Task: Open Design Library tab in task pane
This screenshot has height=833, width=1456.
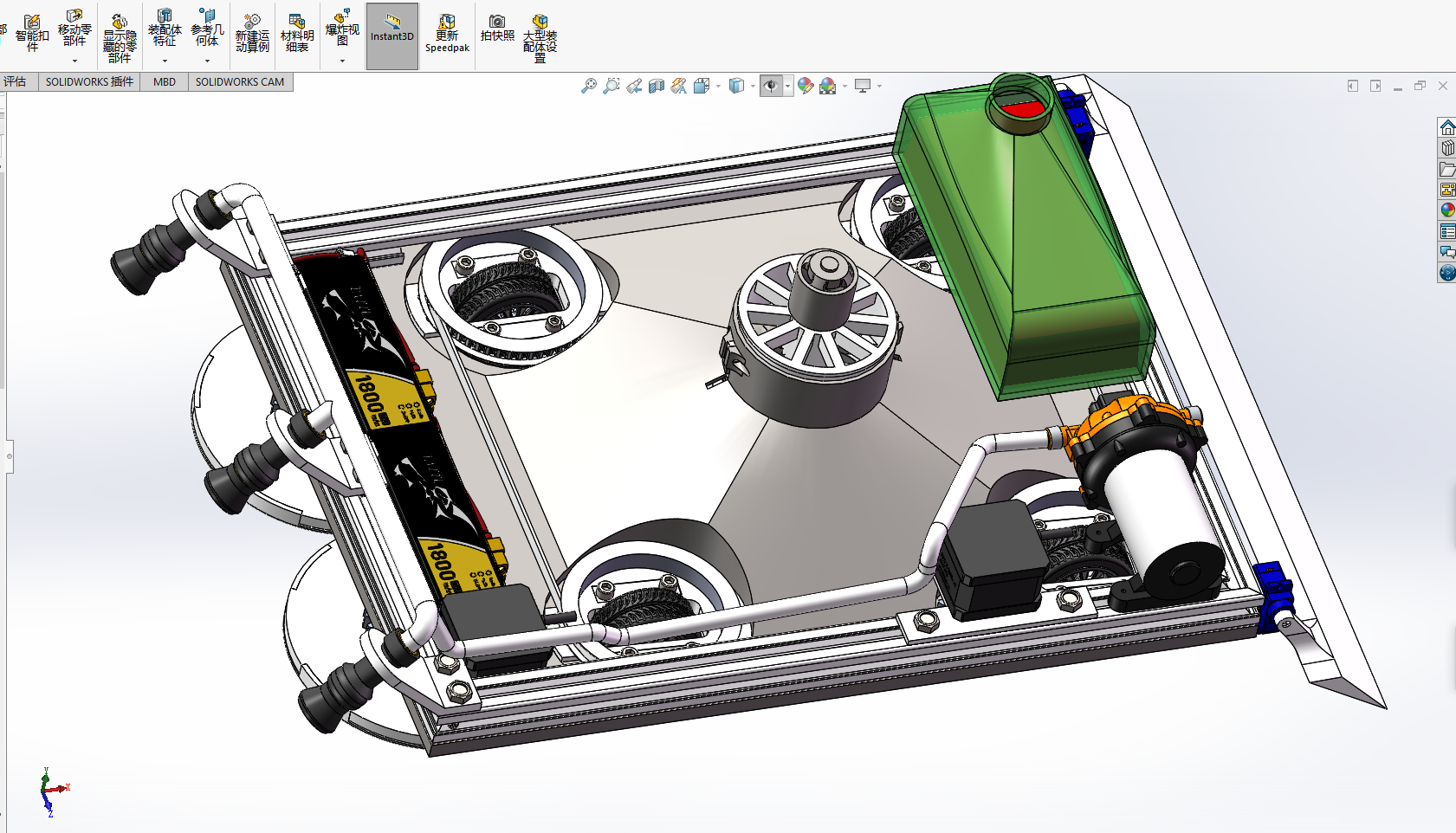Action: 1447,148
